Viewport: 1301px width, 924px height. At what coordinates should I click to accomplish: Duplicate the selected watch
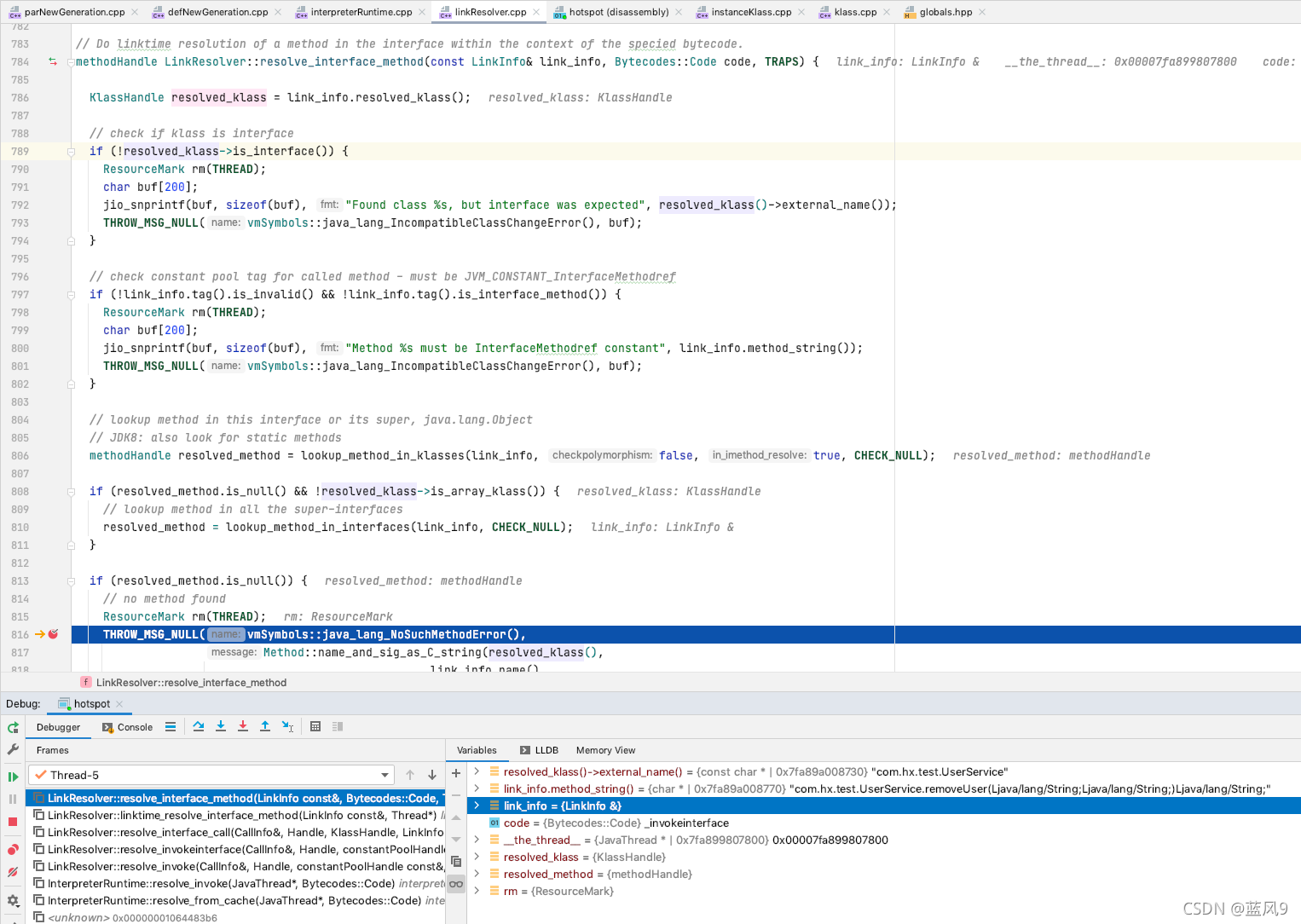point(456,862)
